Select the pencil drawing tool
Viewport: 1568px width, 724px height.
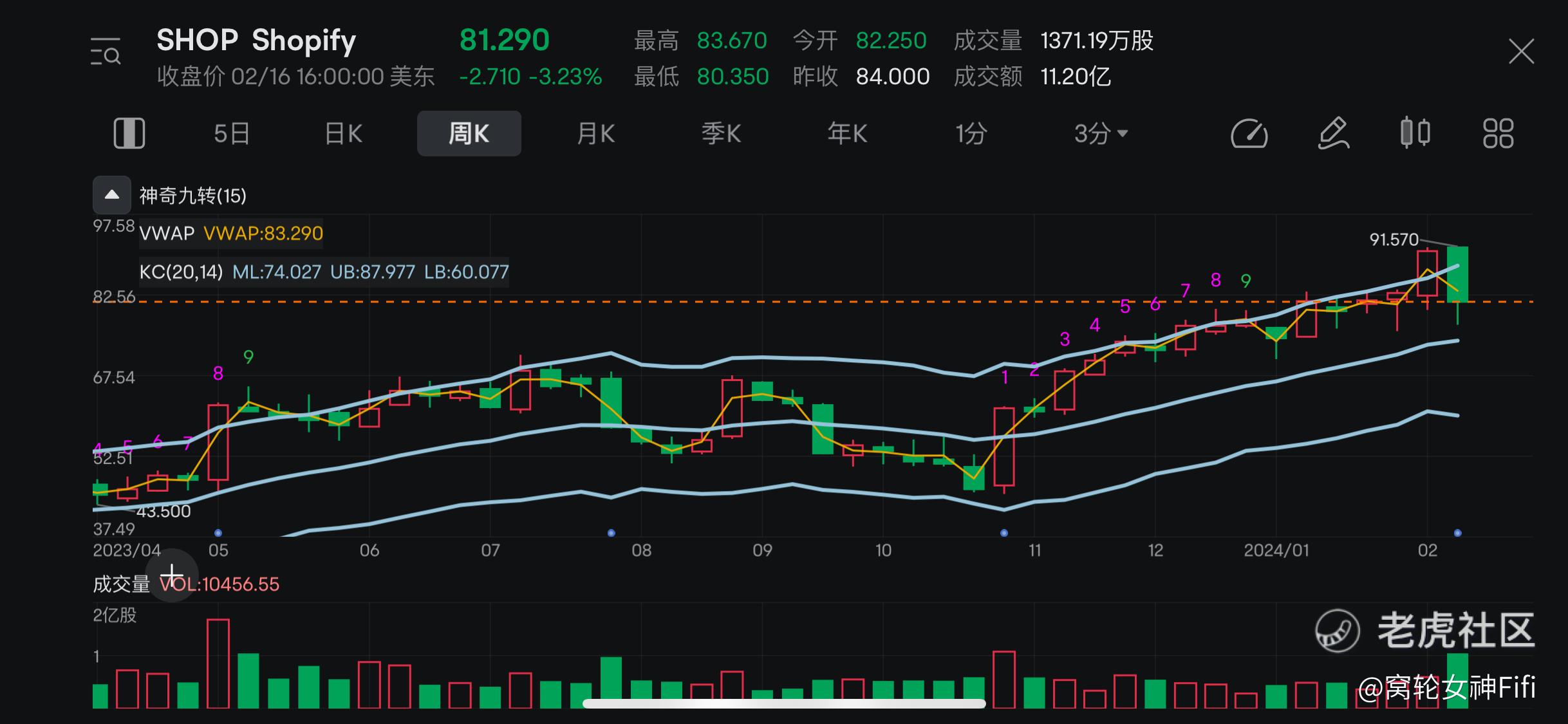click(x=1333, y=133)
